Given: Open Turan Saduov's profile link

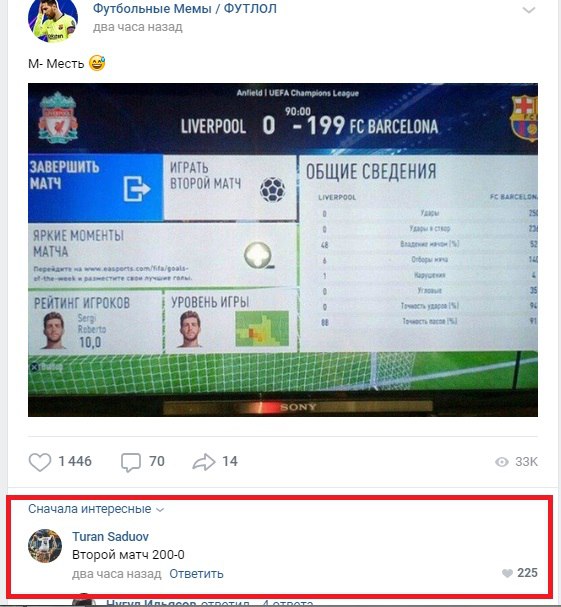Looking at the screenshot, I should pos(110,537).
